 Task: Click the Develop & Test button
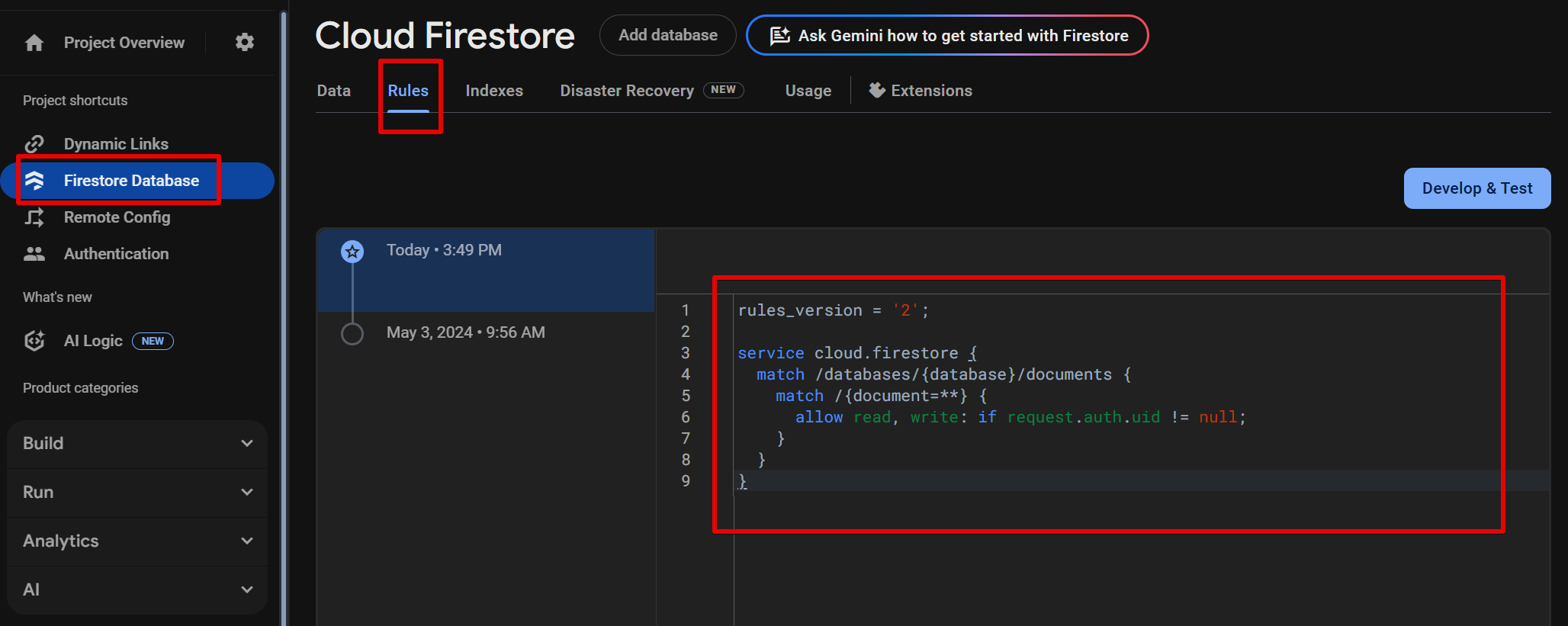click(x=1477, y=188)
